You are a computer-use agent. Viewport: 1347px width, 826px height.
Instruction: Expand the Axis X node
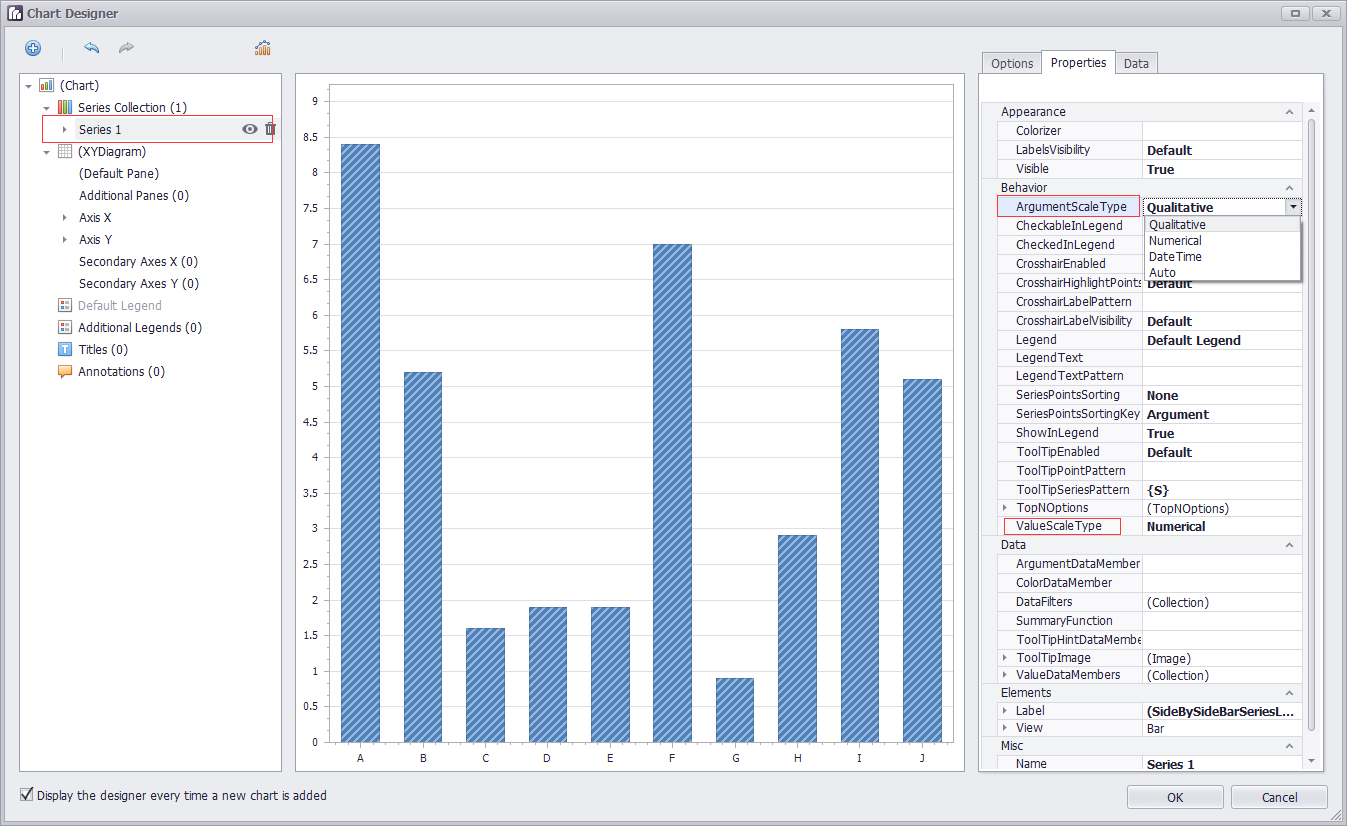tap(65, 217)
